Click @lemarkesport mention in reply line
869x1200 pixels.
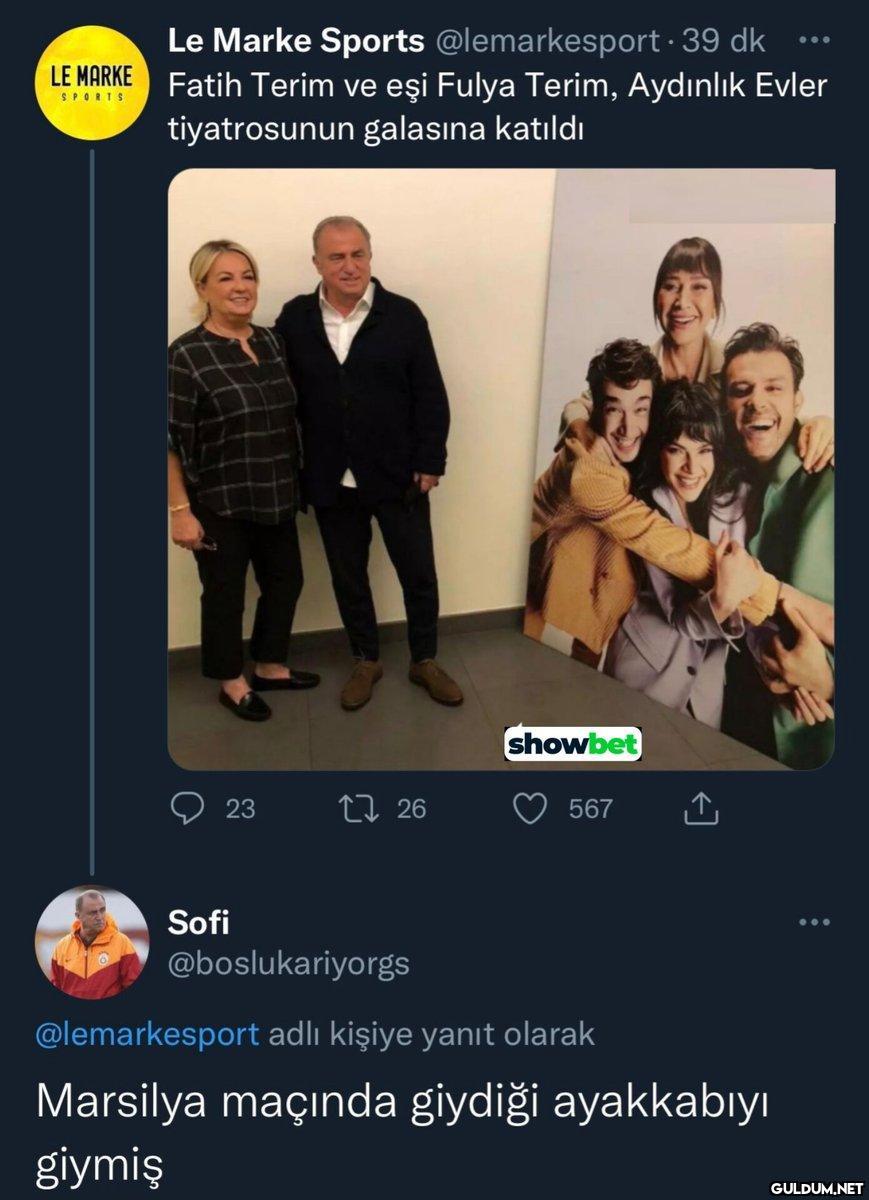coord(147,1034)
